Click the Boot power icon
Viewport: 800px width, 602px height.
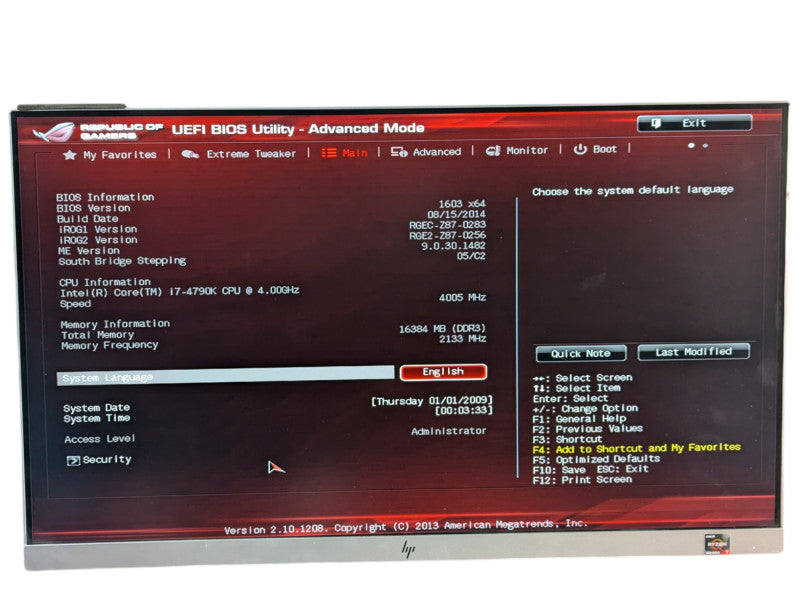[580, 149]
